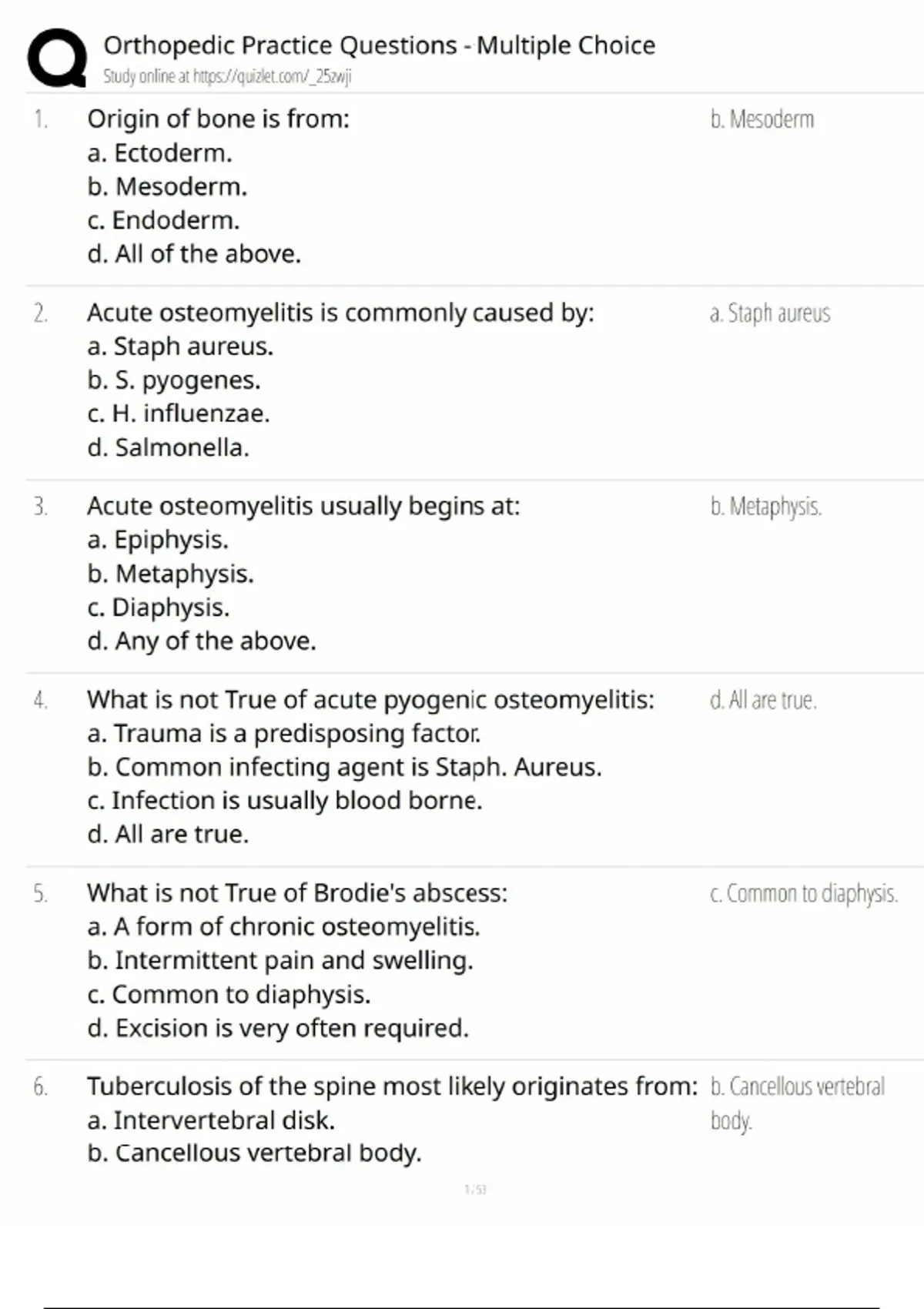This screenshot has height=1309, width=924.
Task: Click answer key text a. Staph aureus
Action: pos(770,313)
